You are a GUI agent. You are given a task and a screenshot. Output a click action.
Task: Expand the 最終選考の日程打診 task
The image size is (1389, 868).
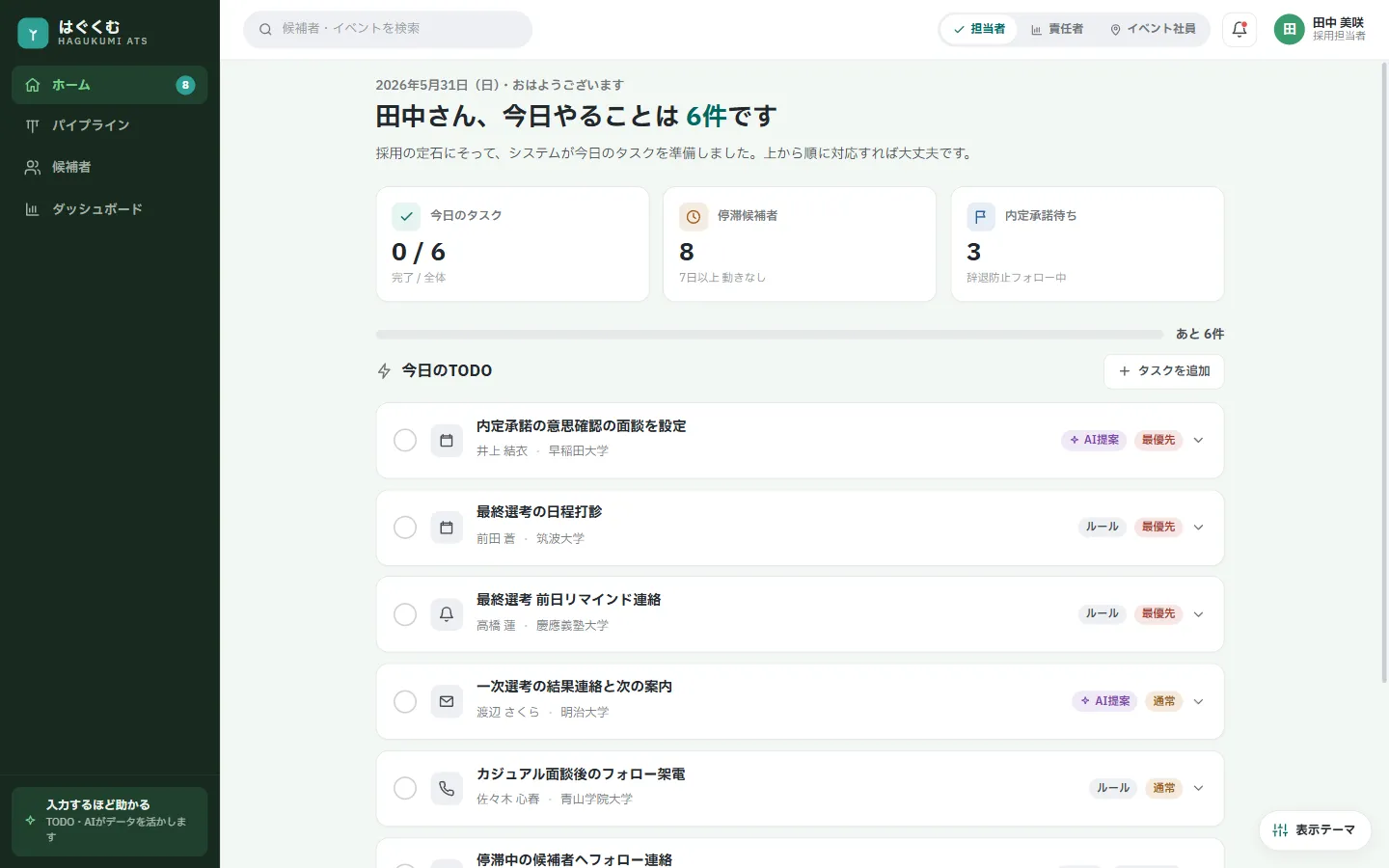(1198, 528)
